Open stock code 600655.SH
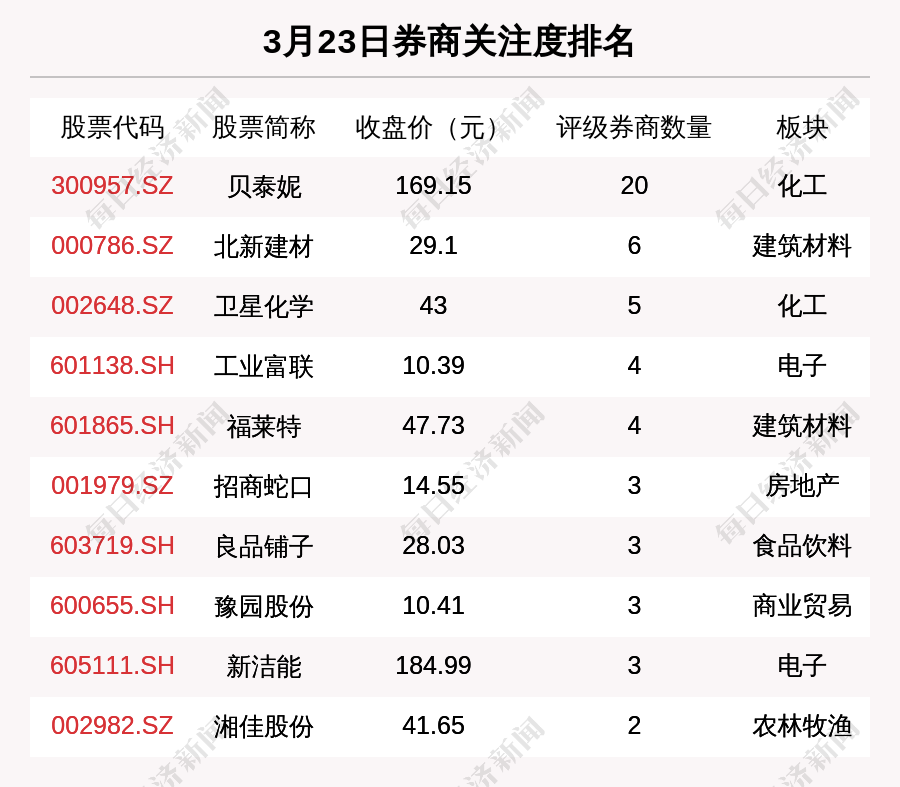This screenshot has width=900, height=787. tap(112, 606)
